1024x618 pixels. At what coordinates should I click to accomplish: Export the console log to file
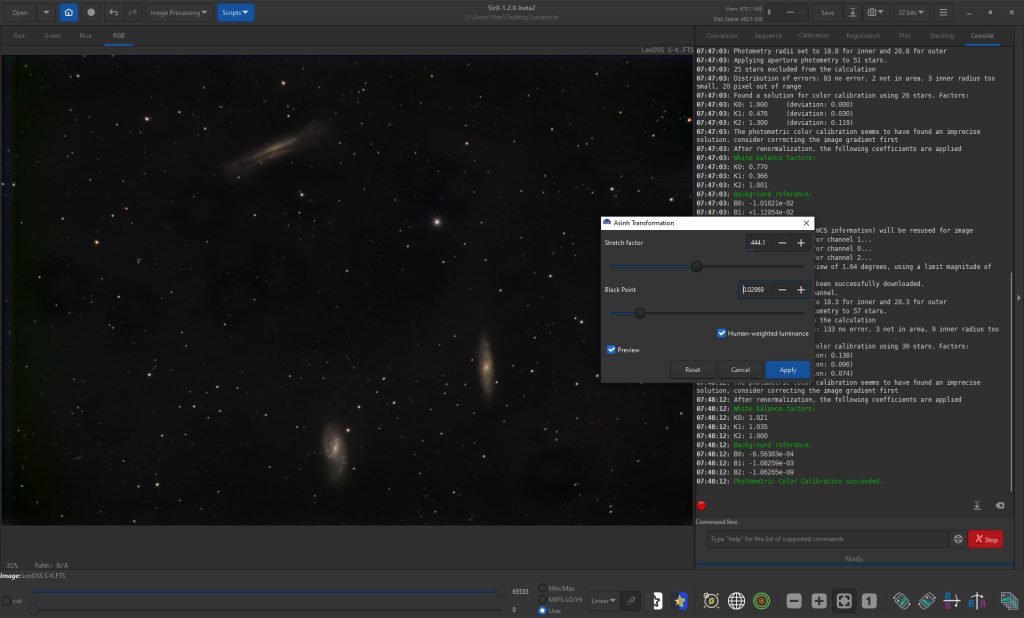click(x=977, y=505)
